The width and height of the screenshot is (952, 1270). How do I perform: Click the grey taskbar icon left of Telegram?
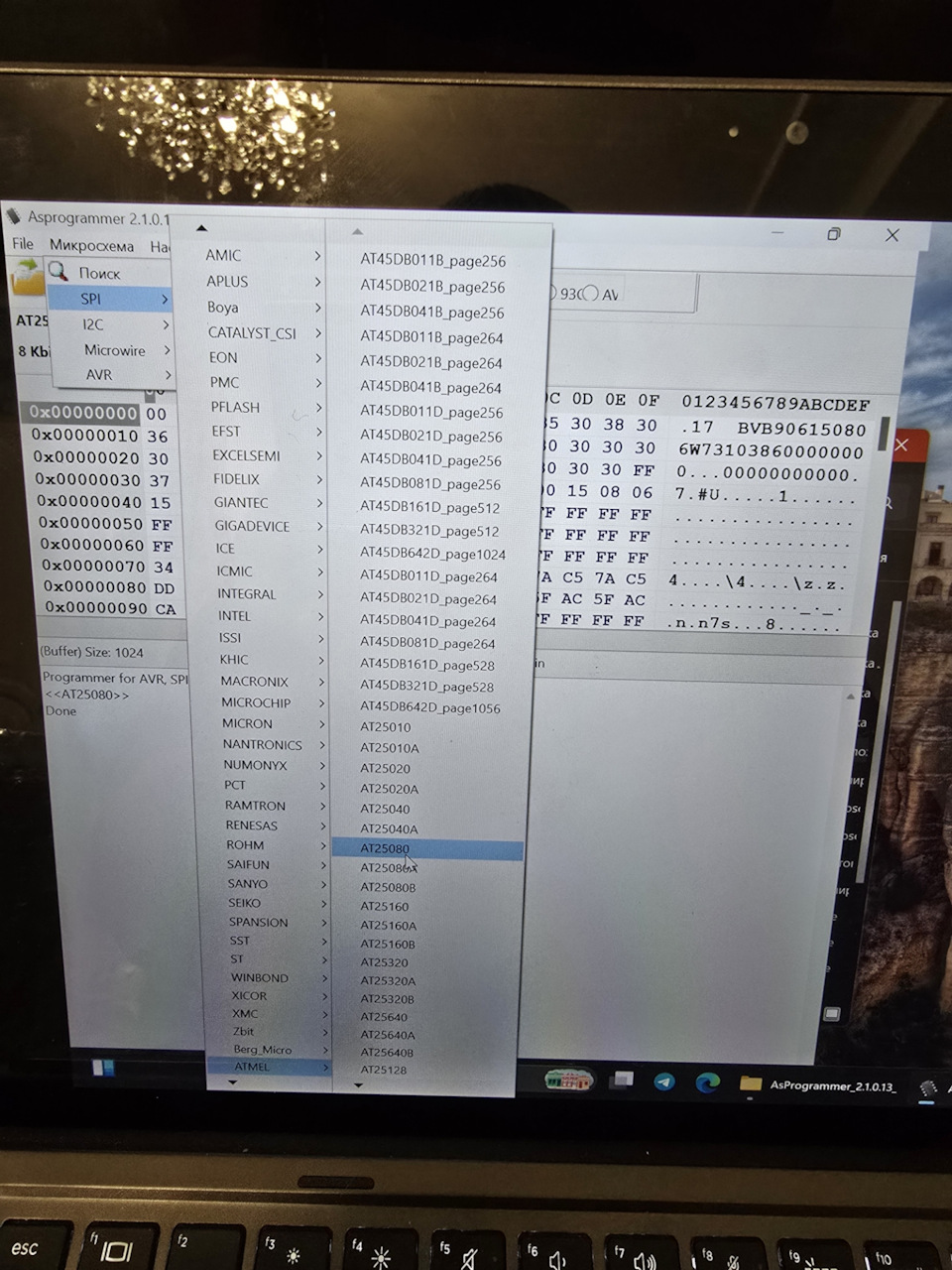(622, 1079)
